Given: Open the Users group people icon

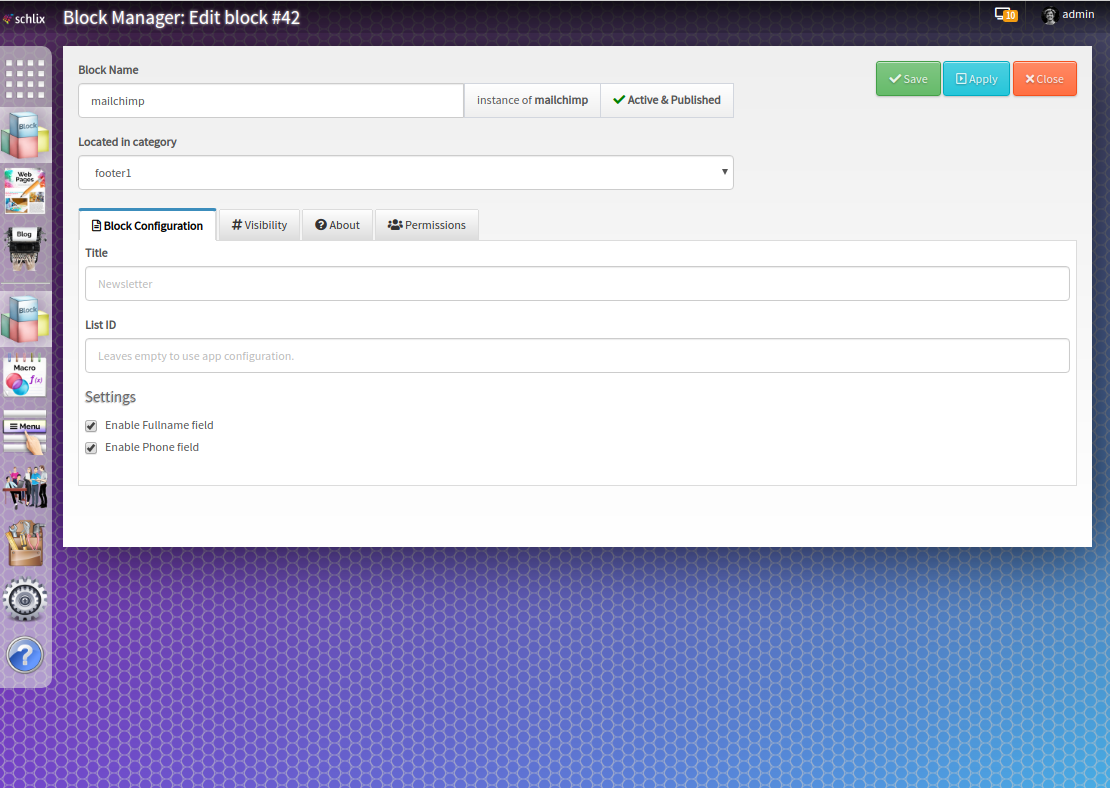Looking at the screenshot, I should click(25, 486).
